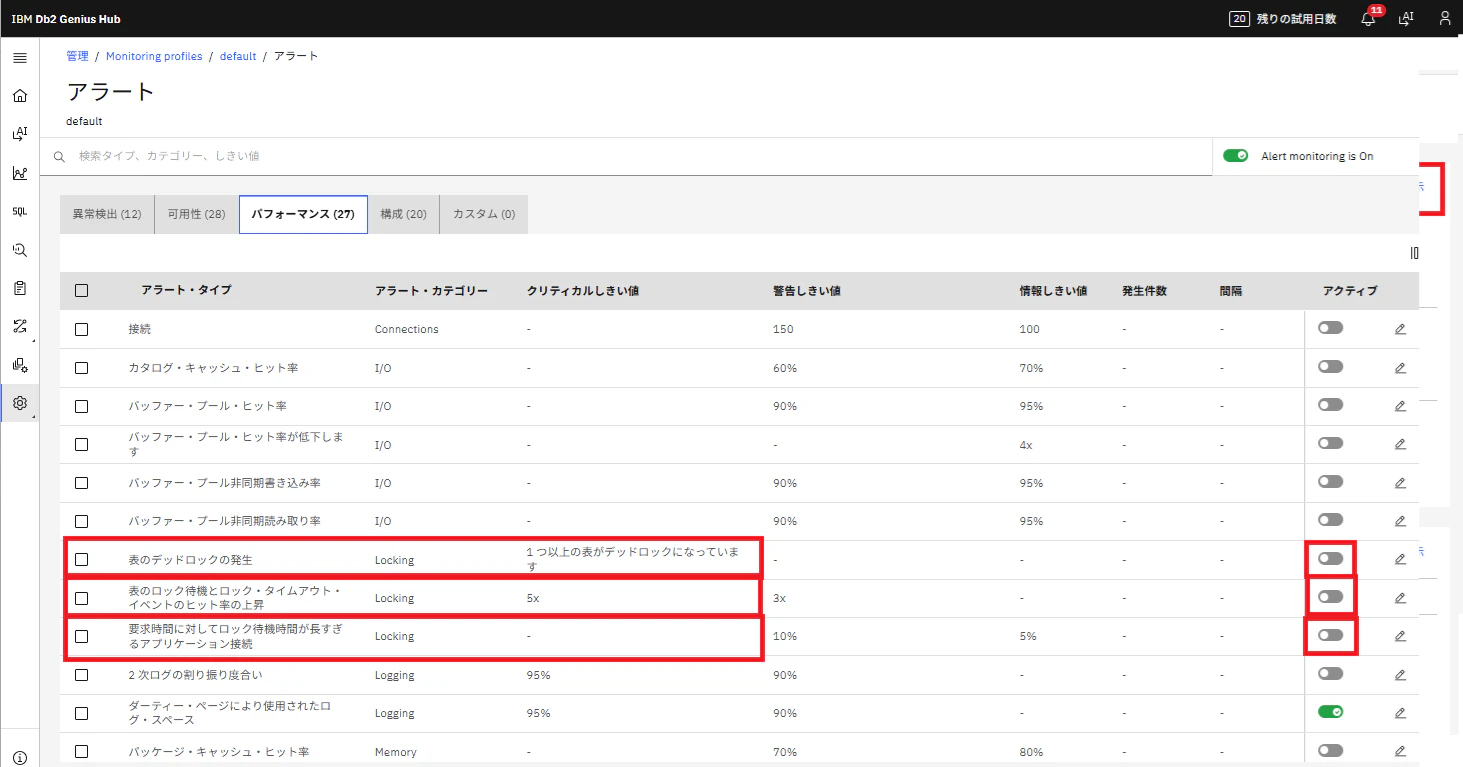Open the Monitoring profiles breadcrumb link
The height and width of the screenshot is (767, 1463).
[154, 56]
